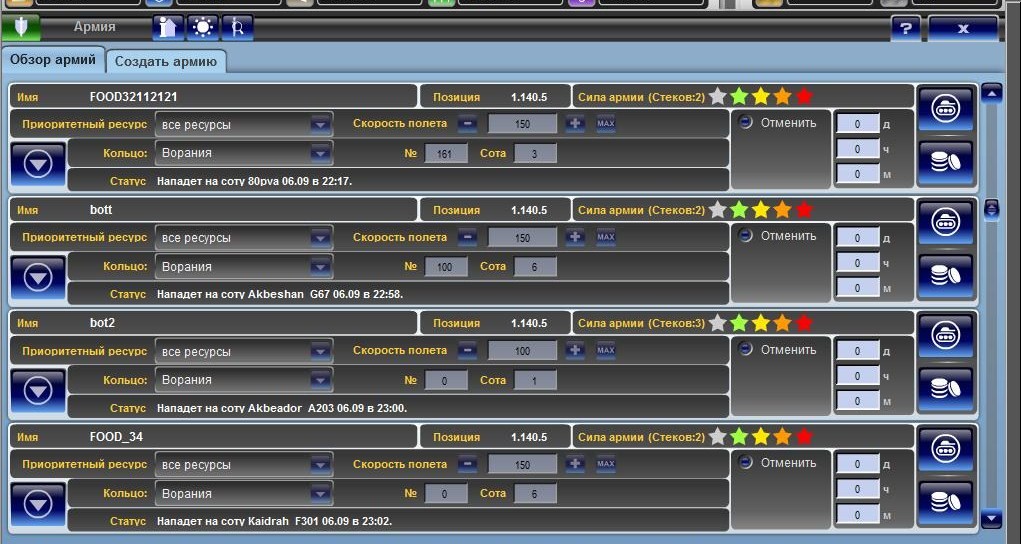Viewport: 1021px width, 544px height.
Task: Select the Обзор армий tab
Action: point(53,60)
